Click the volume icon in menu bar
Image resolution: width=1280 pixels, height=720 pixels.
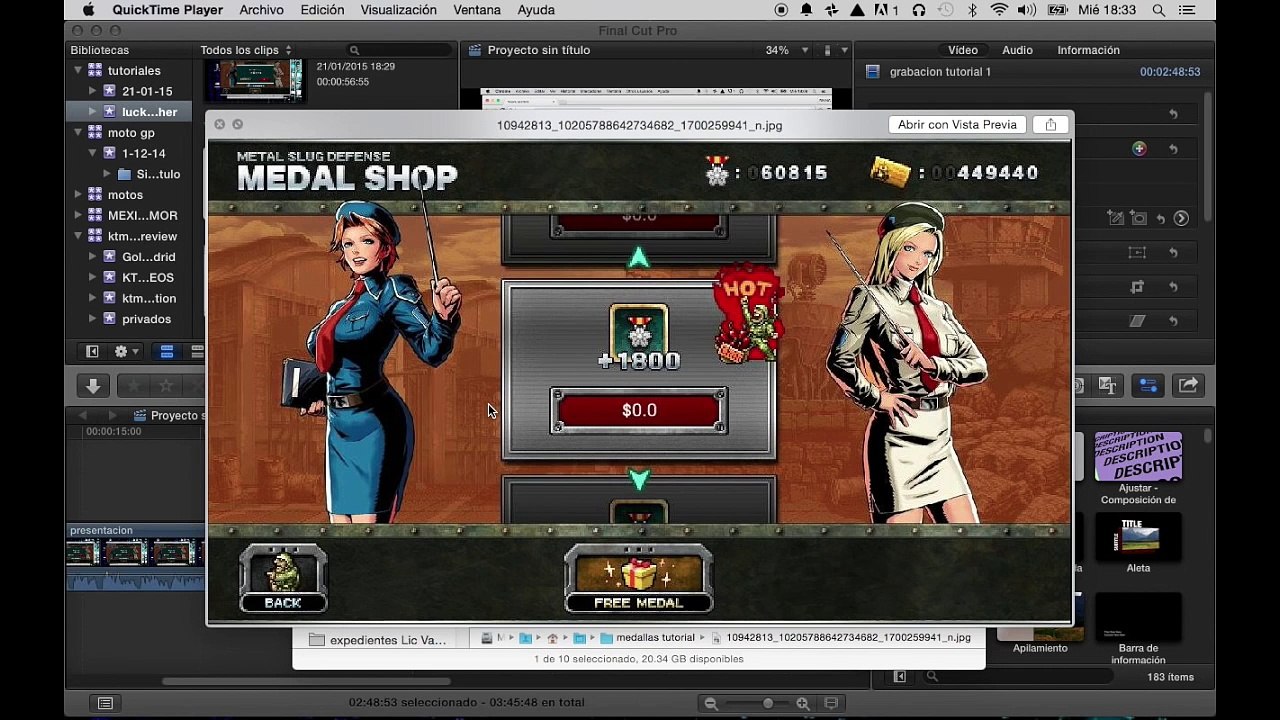(x=1027, y=10)
